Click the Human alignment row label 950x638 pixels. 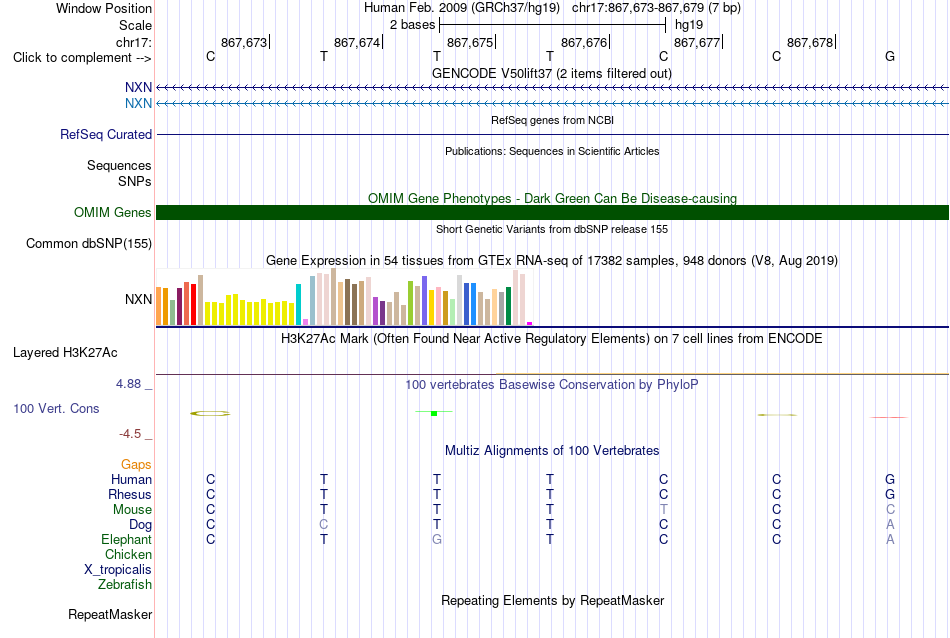(131, 479)
